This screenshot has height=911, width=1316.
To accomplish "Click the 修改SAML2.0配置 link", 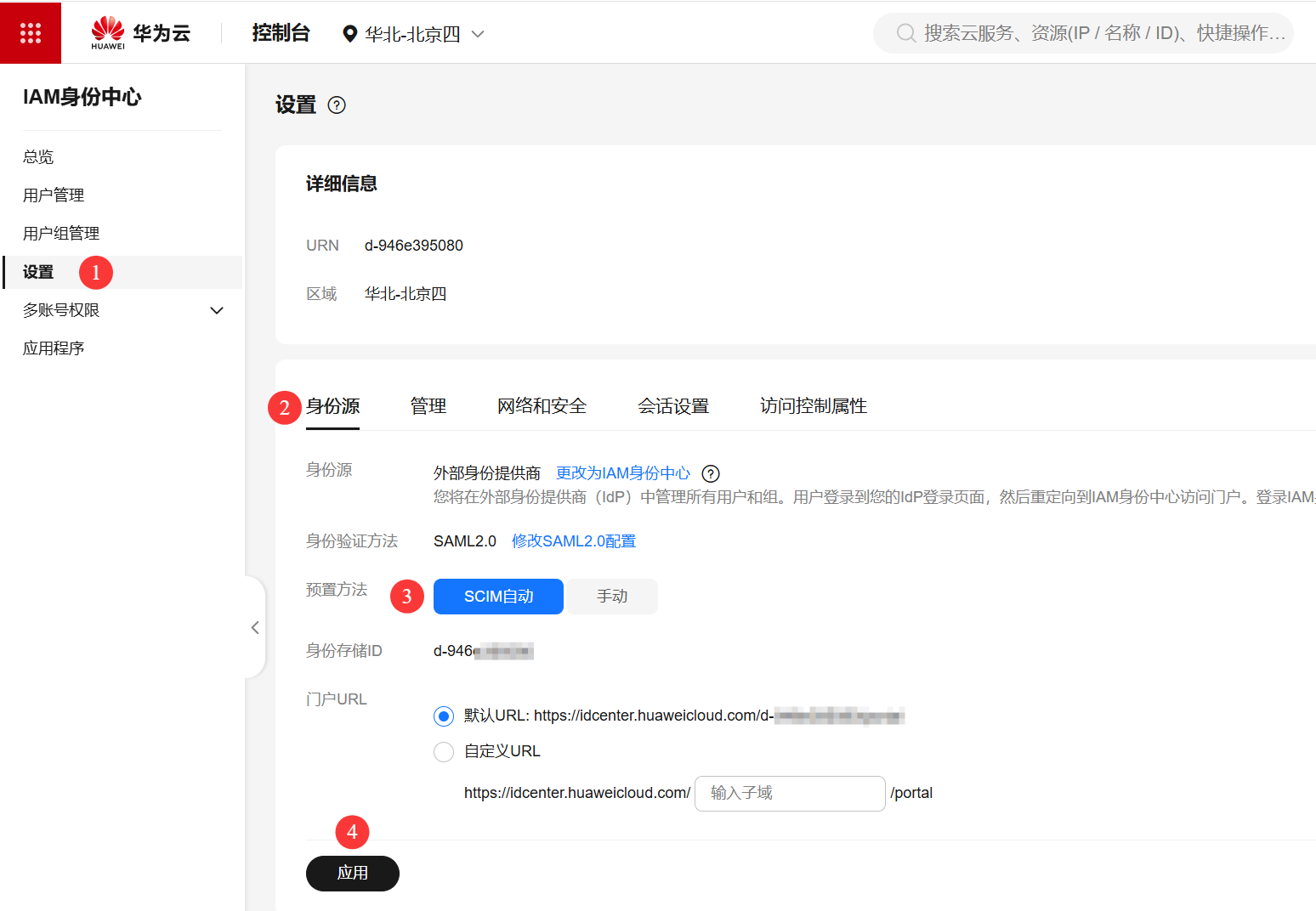I will tap(573, 541).
